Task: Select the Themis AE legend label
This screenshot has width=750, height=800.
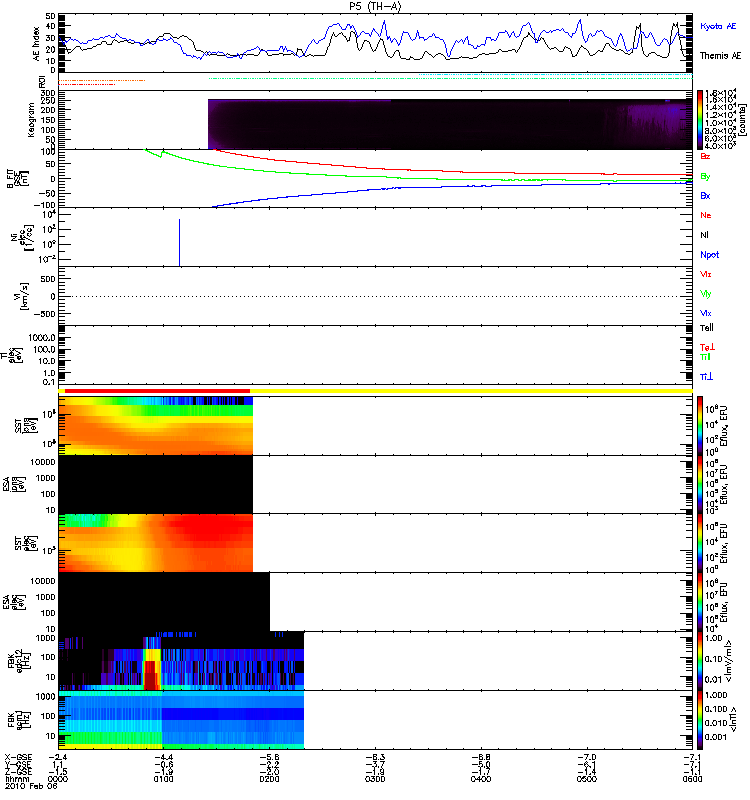Action: pos(720,56)
